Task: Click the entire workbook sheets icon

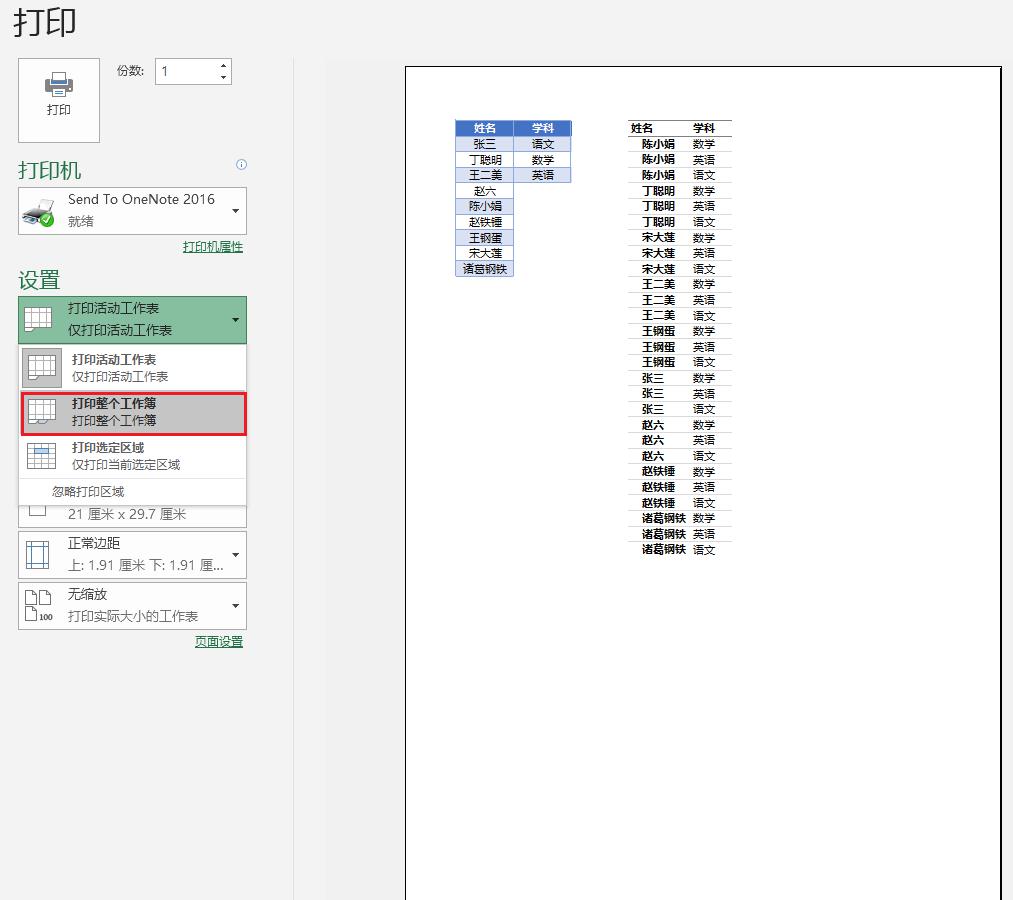Action: click(x=42, y=412)
